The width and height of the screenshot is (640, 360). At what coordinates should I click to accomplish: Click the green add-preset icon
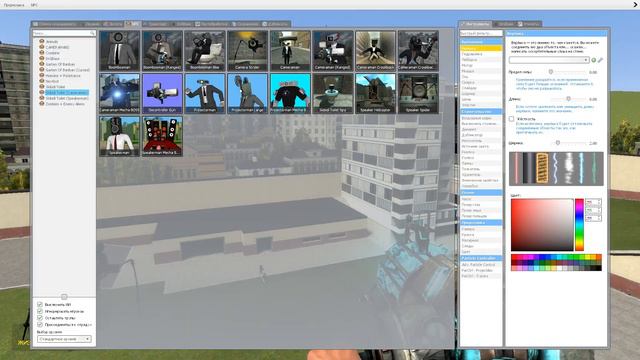[x=593, y=60]
